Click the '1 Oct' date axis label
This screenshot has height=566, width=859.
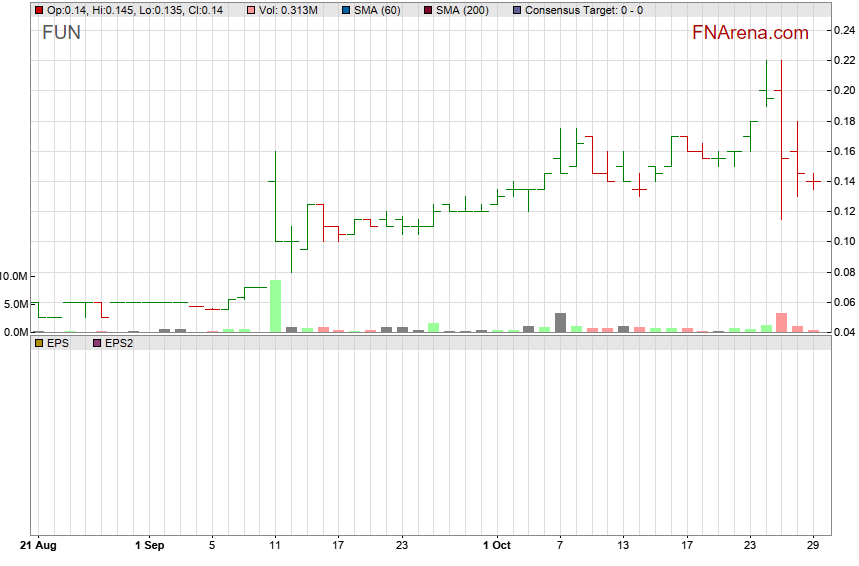(496, 545)
